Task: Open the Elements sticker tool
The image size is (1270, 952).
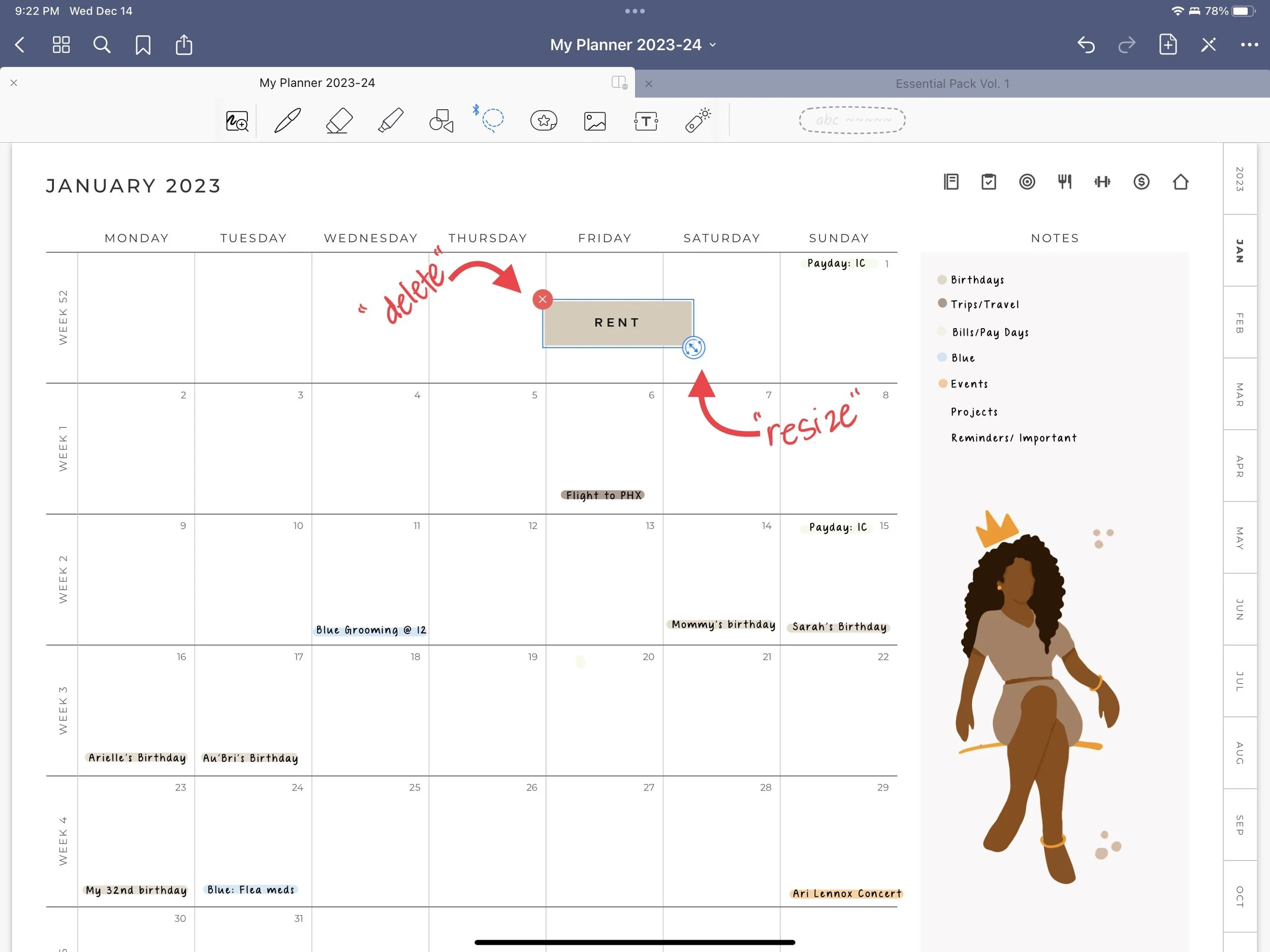Action: click(544, 120)
